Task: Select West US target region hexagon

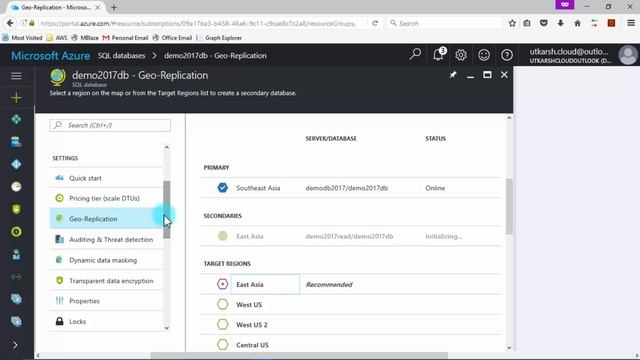Action: click(x=222, y=304)
